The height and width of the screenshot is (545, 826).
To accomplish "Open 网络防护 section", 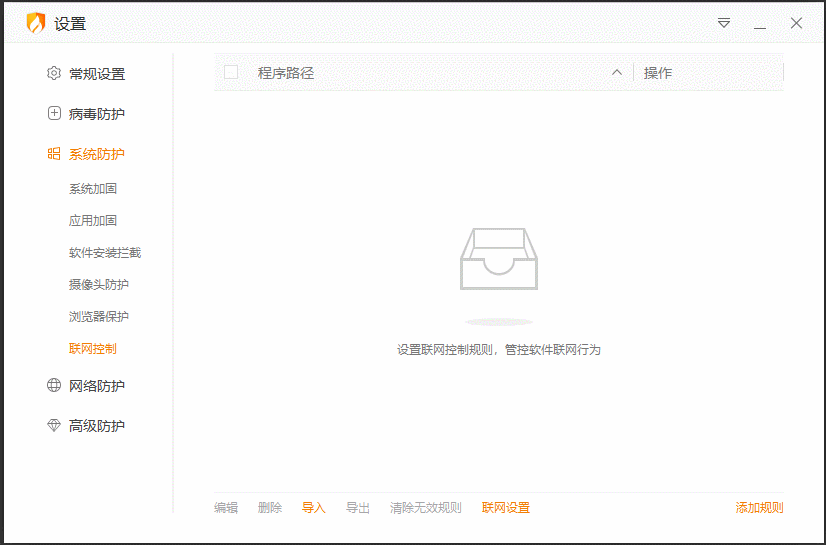I will pos(97,386).
